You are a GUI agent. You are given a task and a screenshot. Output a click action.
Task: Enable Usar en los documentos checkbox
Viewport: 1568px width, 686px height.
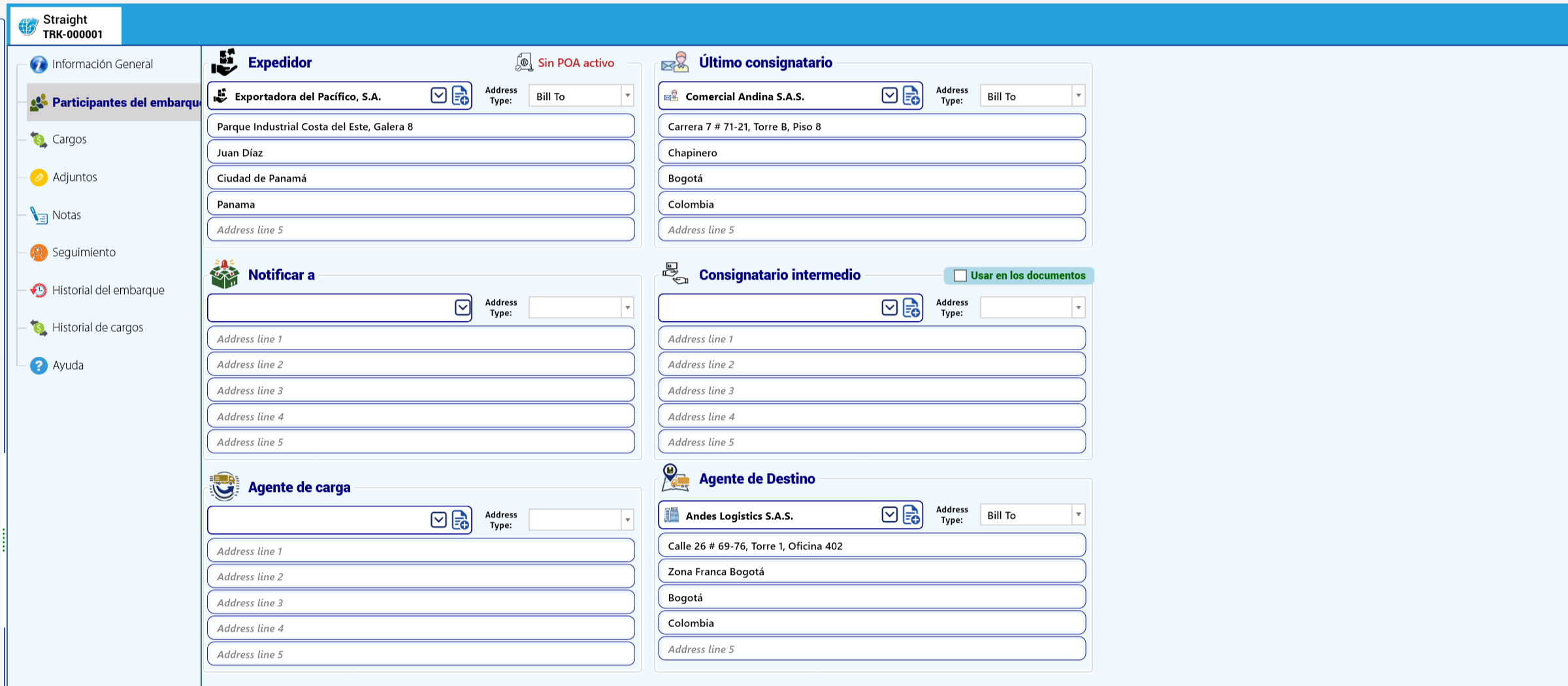coord(960,276)
